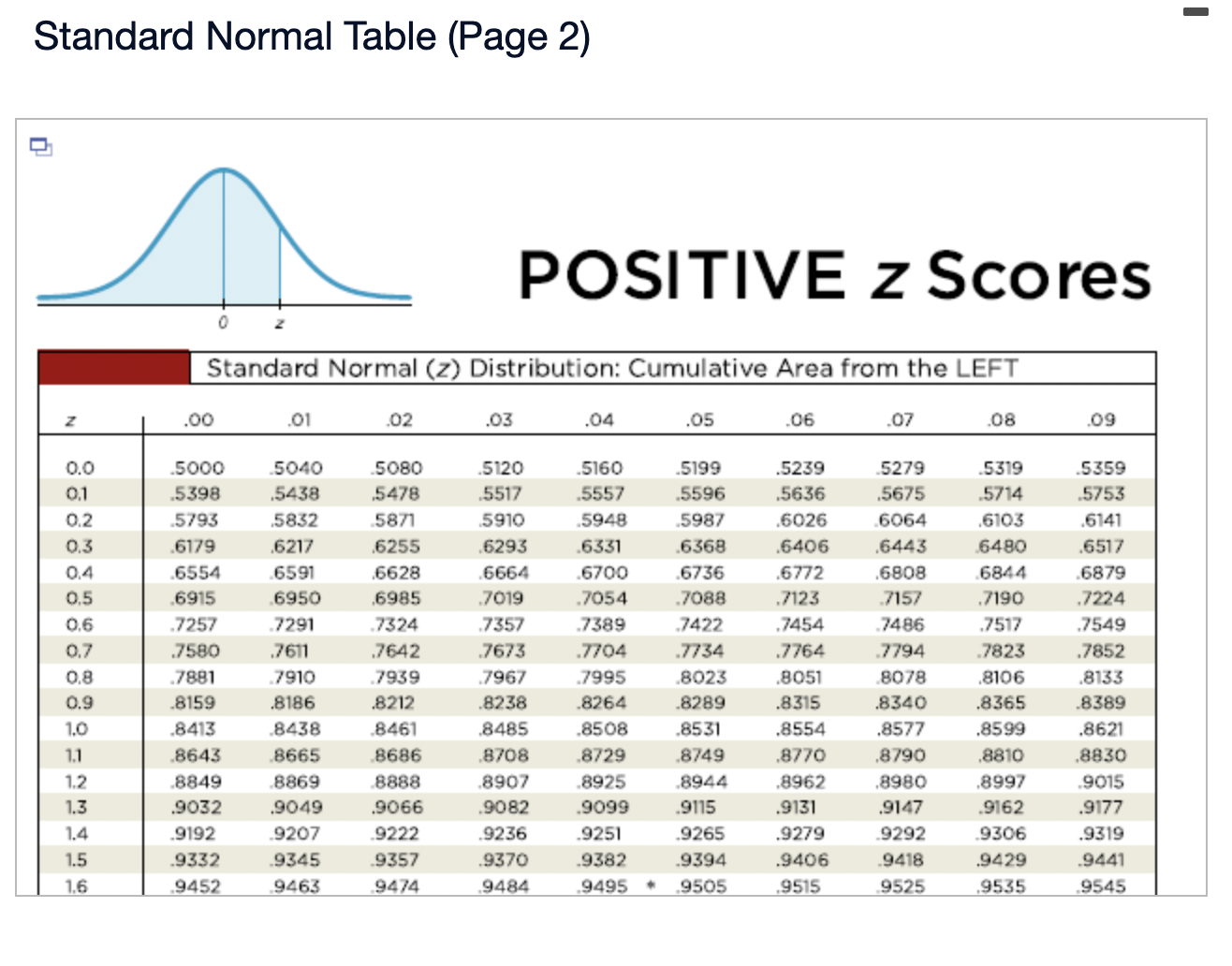Select column header .09

point(1101,420)
